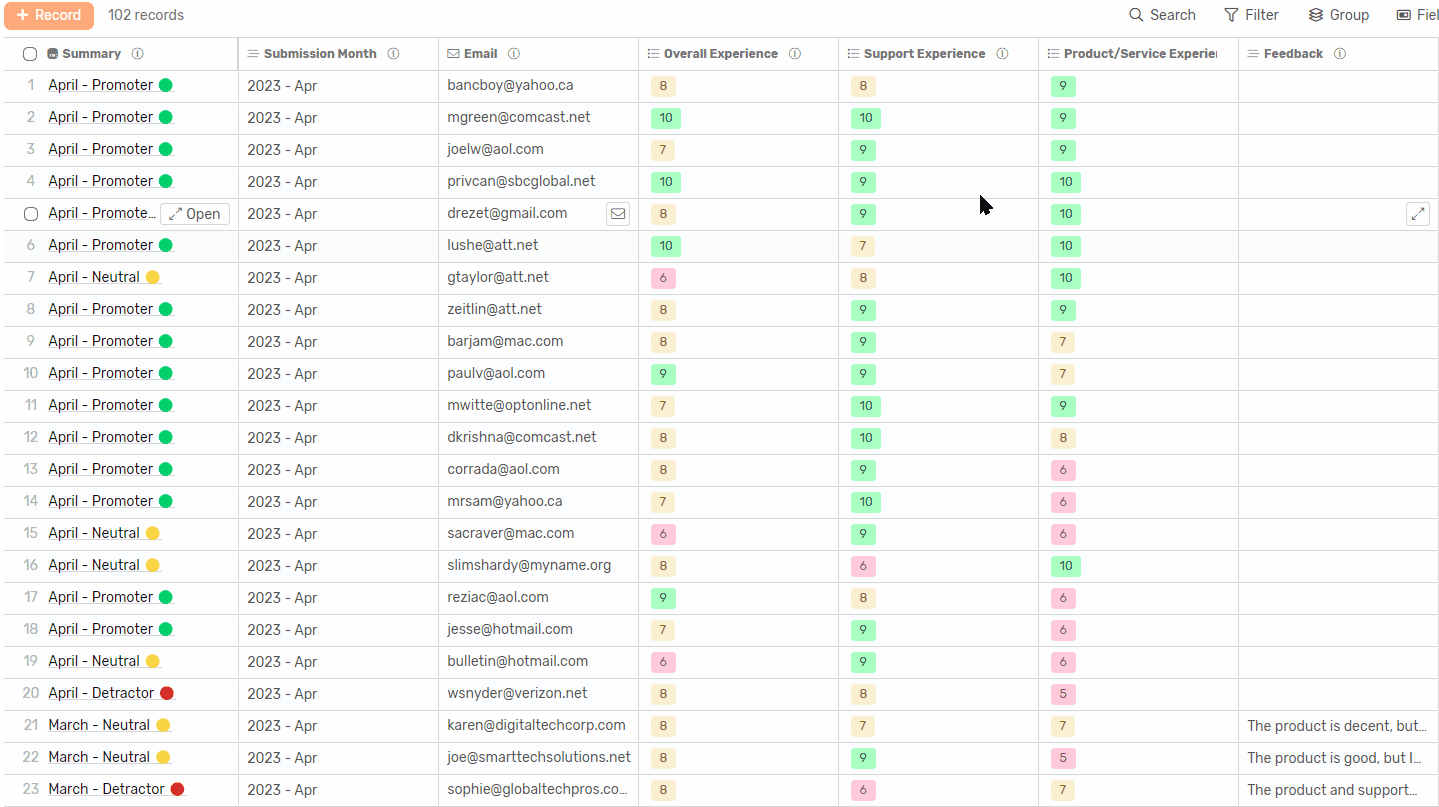
Task: Select the pink 6 tag in row 7 Overall Experience
Action: pos(662,278)
